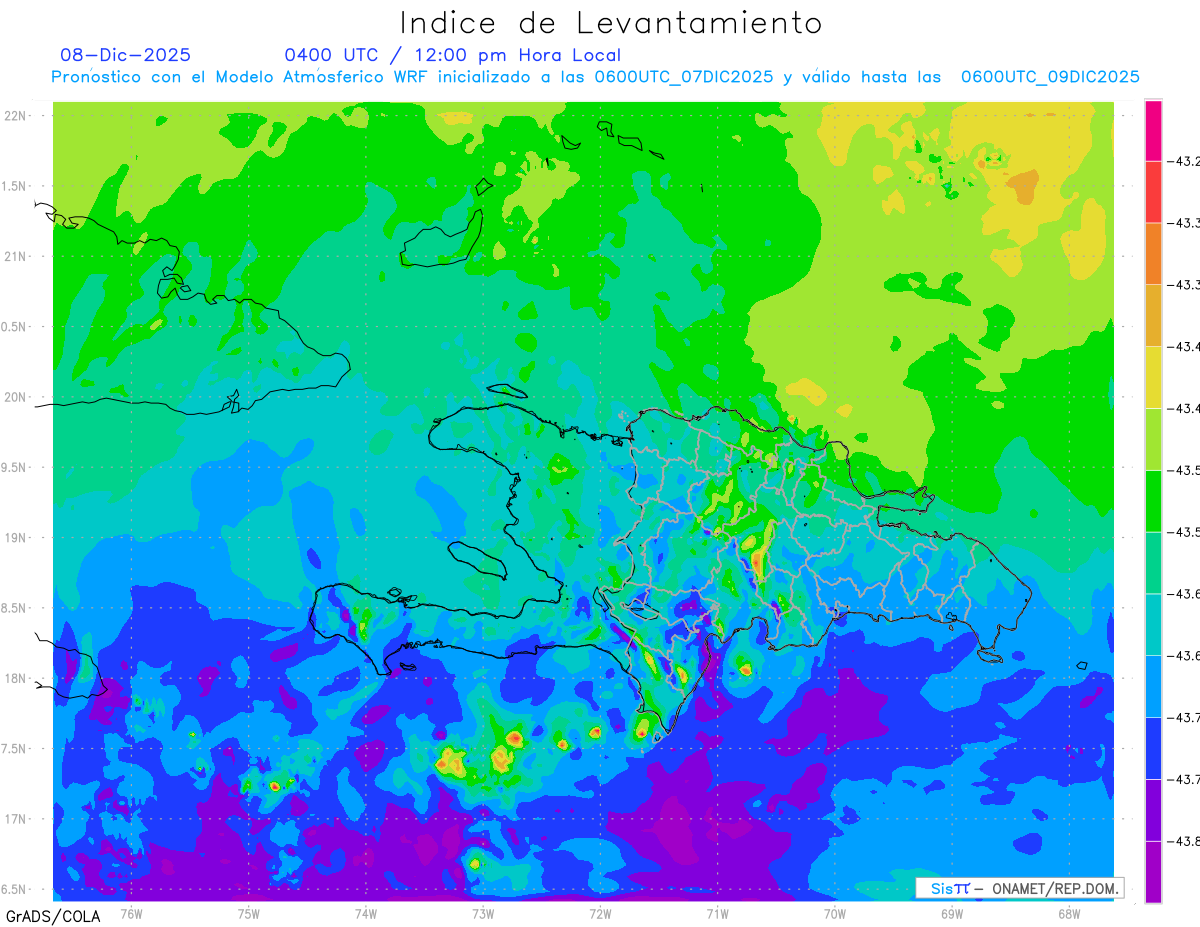Click the red segment of the color bar

[x=1153, y=192]
